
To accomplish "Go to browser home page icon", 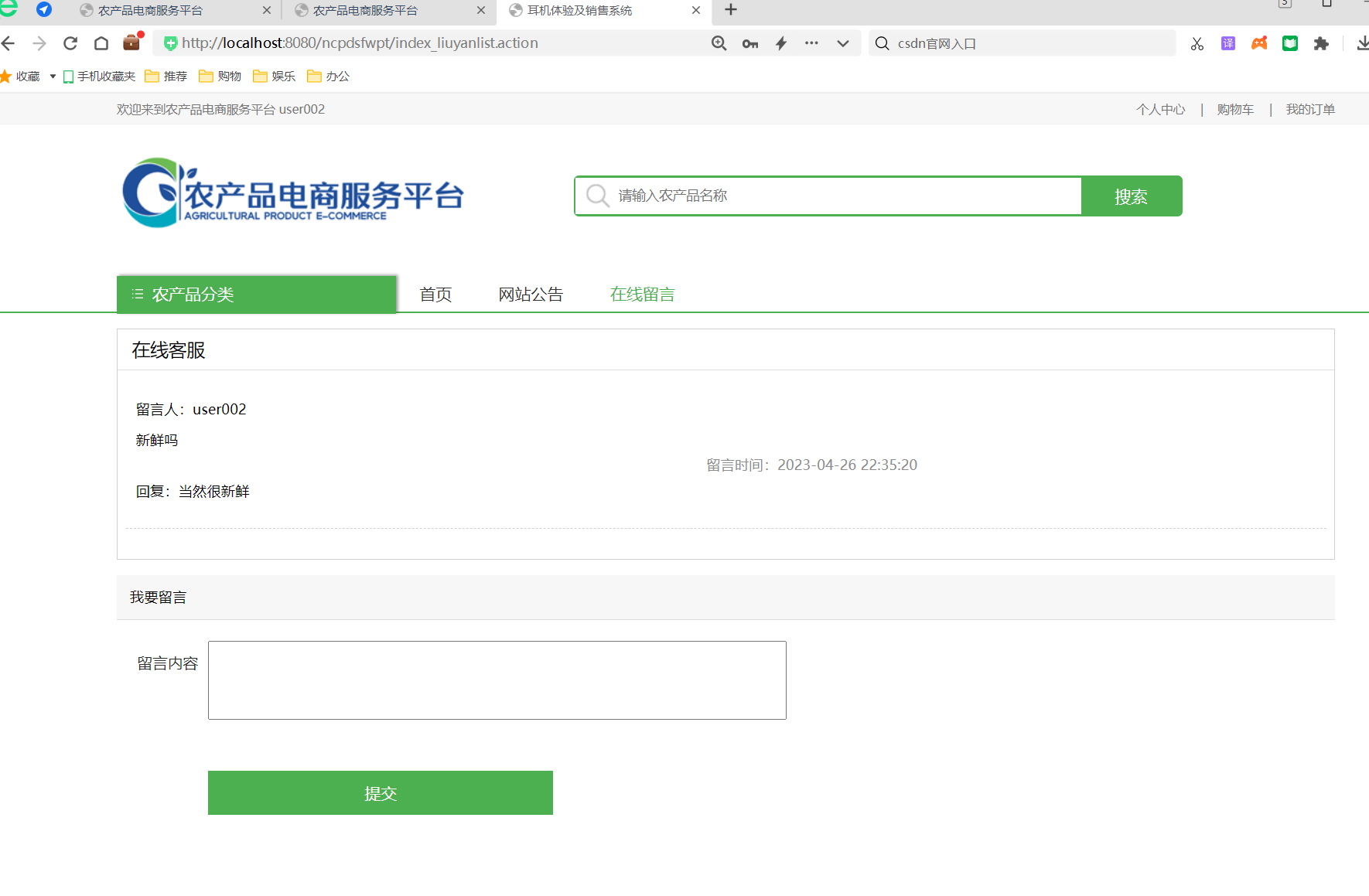I will 101,43.
